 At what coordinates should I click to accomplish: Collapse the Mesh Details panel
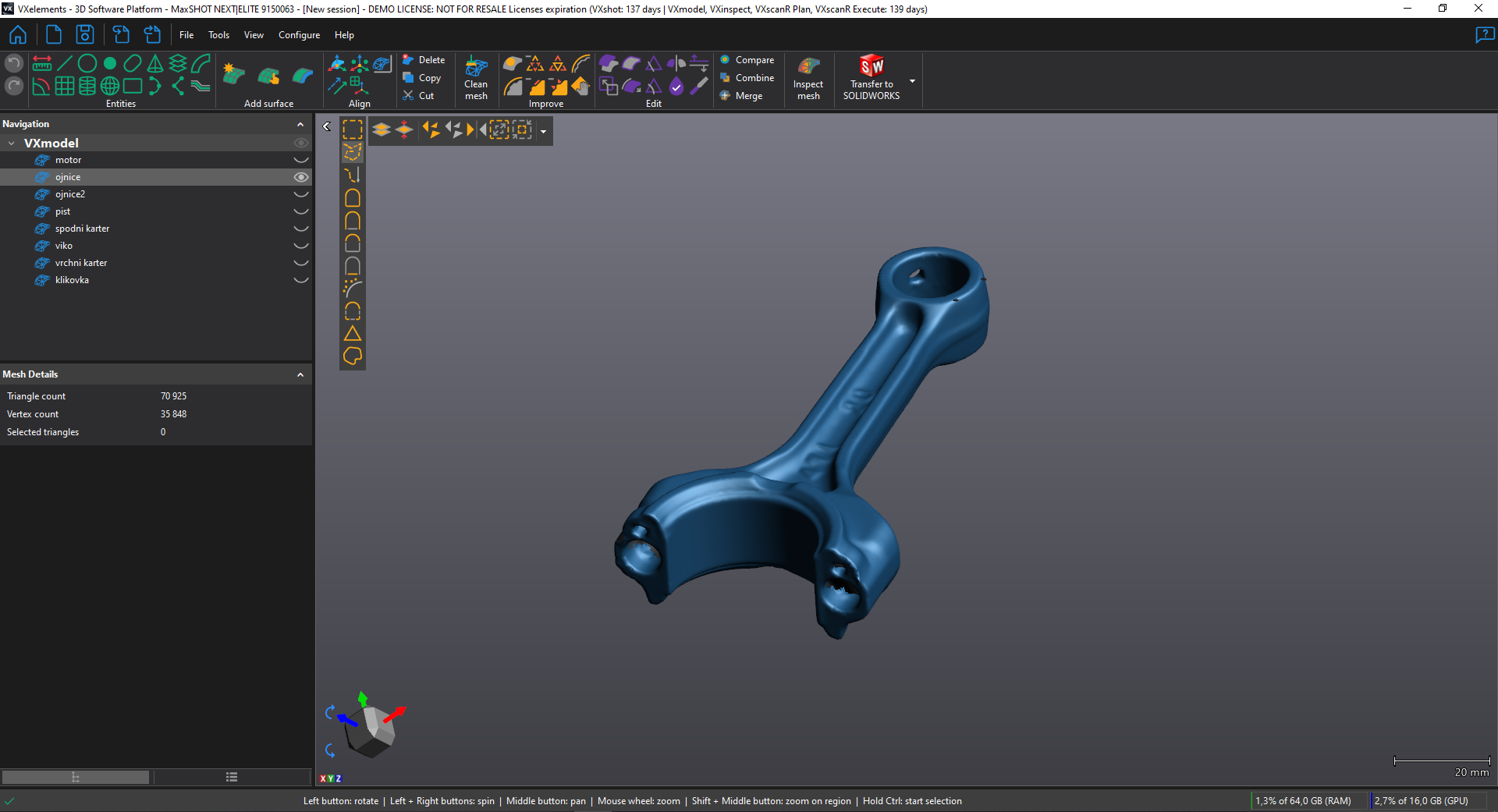(x=300, y=375)
